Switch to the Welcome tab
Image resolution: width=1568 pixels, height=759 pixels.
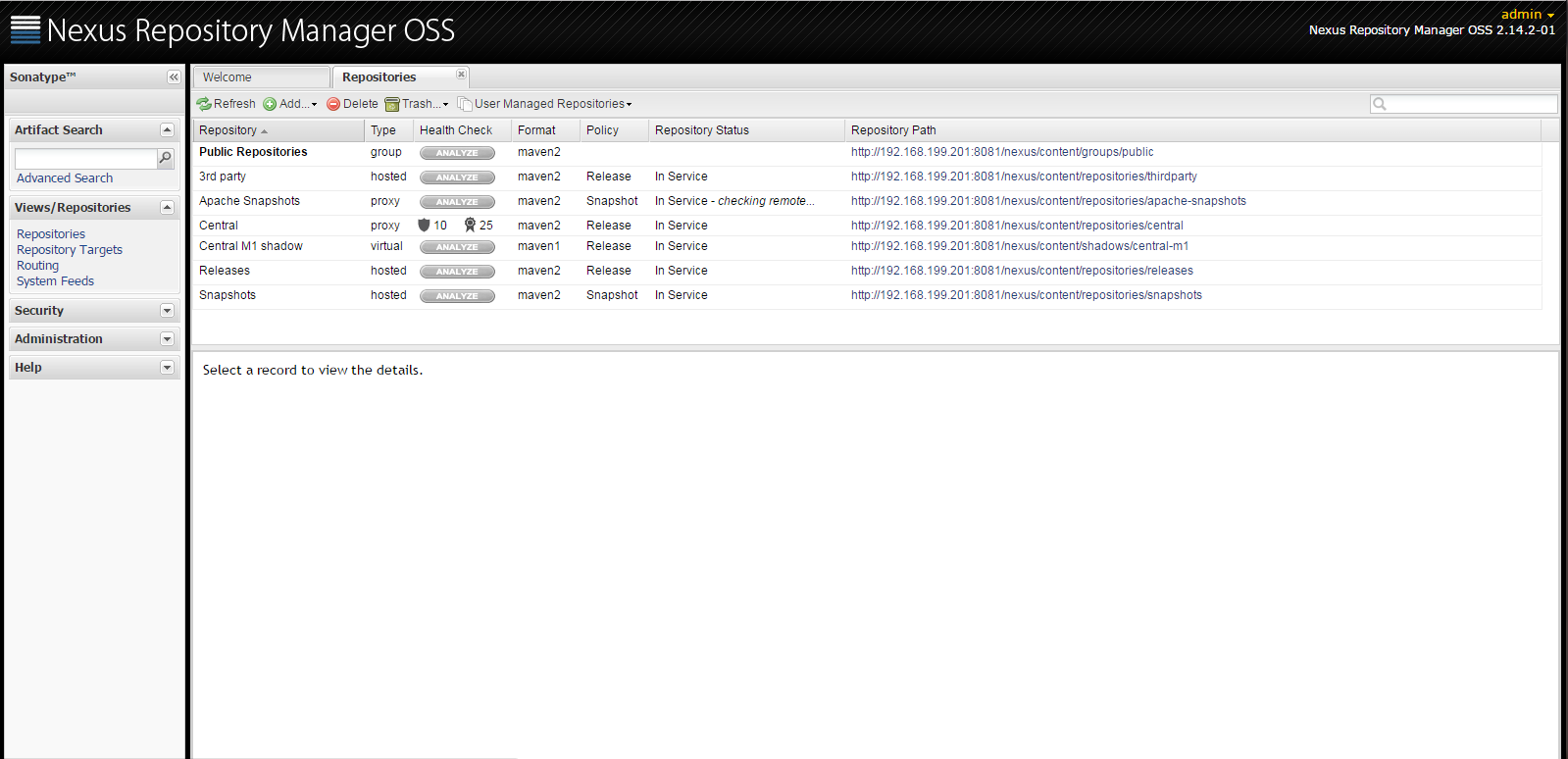point(261,77)
